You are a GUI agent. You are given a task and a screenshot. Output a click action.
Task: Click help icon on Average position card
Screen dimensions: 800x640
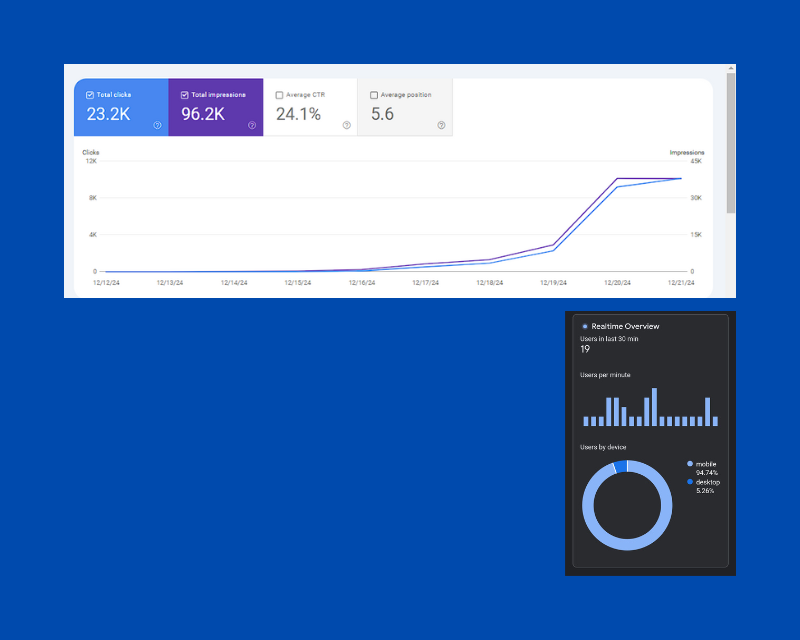point(441,125)
